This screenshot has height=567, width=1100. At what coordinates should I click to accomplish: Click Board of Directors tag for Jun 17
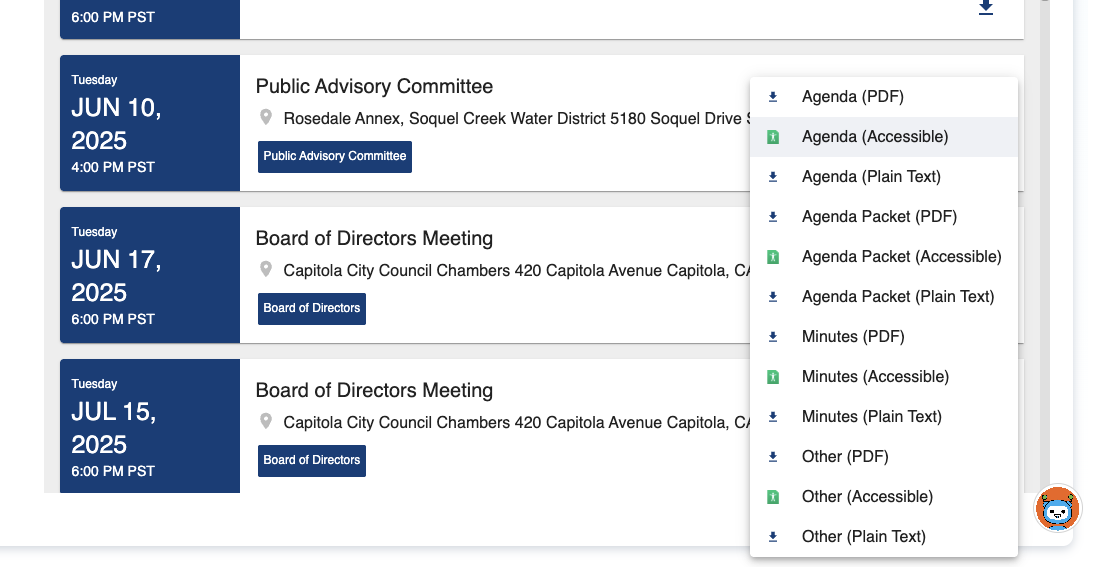(311, 309)
